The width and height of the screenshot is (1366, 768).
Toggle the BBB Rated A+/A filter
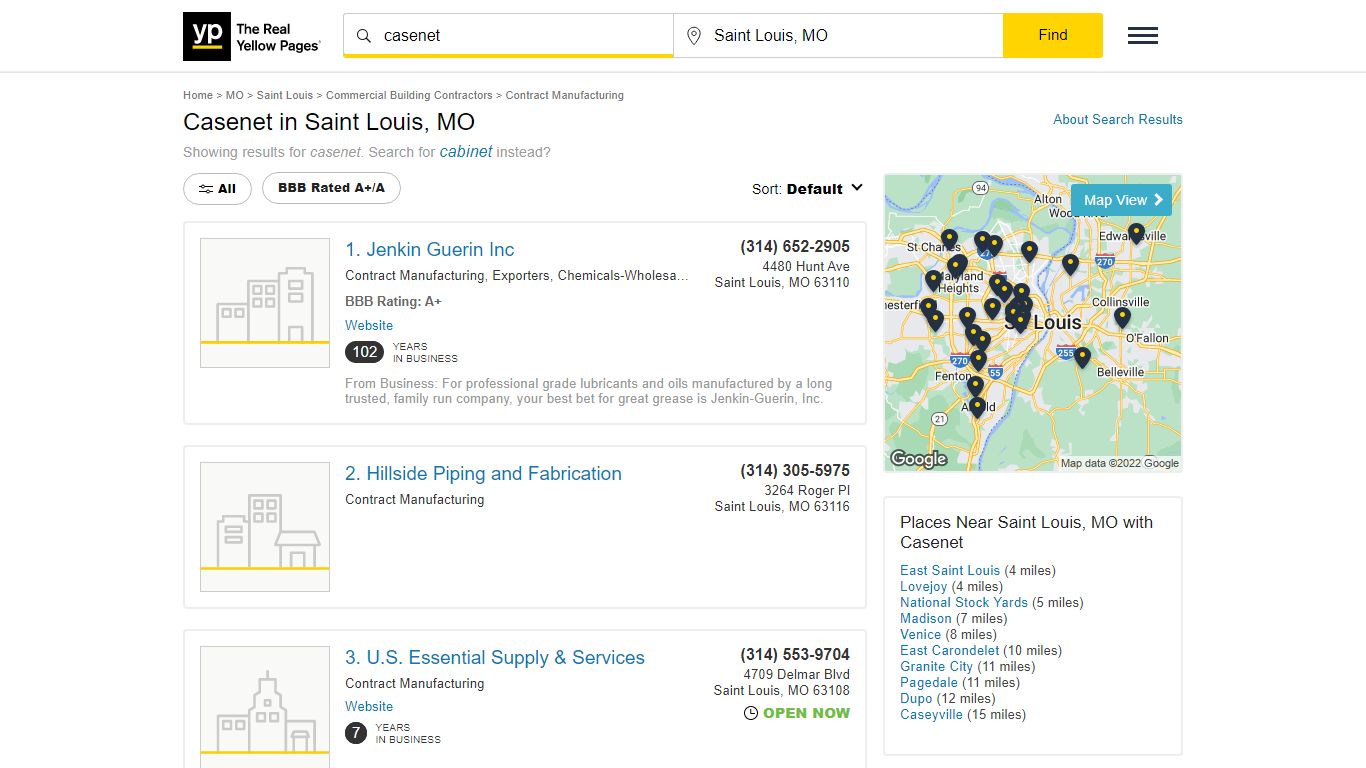click(331, 188)
